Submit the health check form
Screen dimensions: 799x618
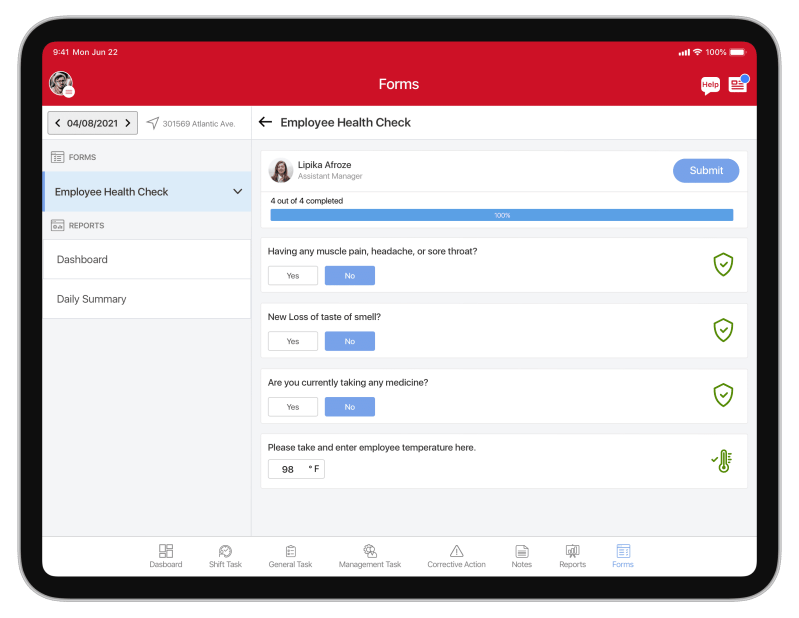coord(706,171)
